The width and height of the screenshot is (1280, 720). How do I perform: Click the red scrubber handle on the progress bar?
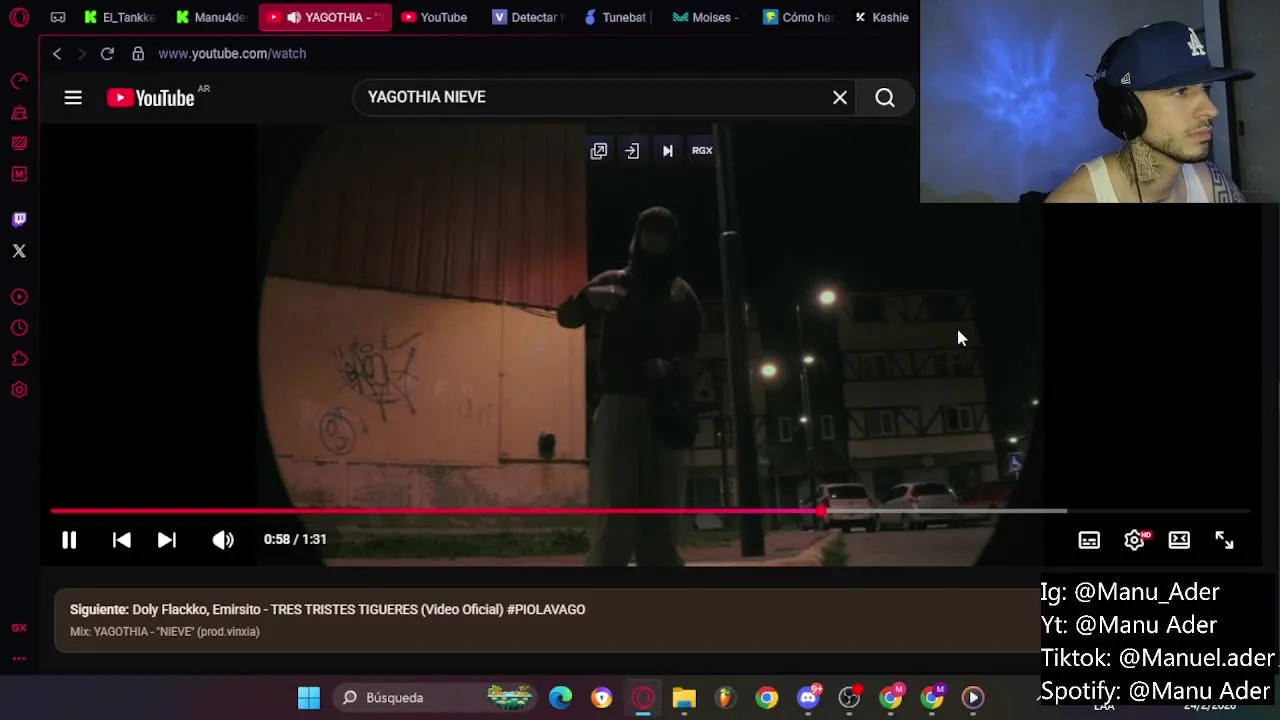click(821, 511)
